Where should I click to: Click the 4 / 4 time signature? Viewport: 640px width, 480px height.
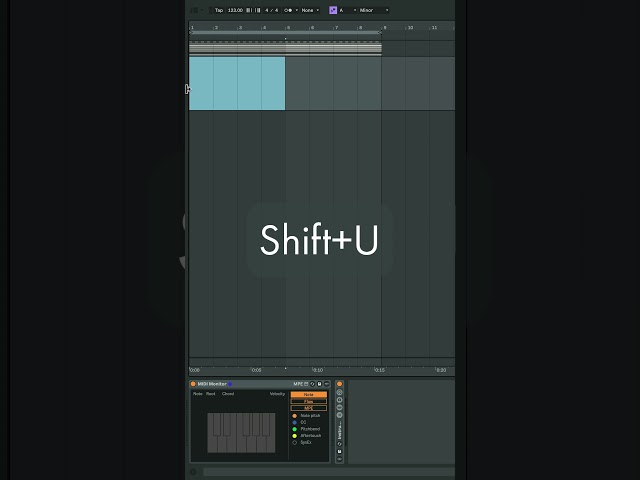[x=271, y=10]
